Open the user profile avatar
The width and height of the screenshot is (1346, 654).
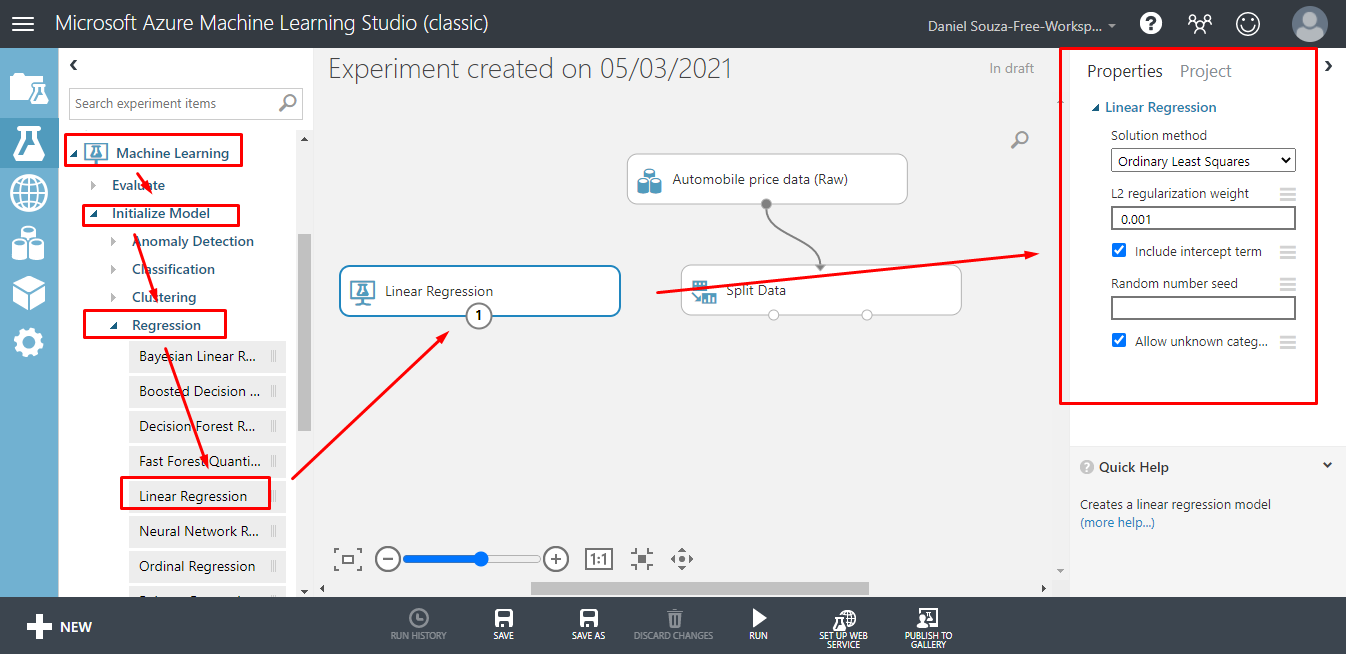(1310, 23)
